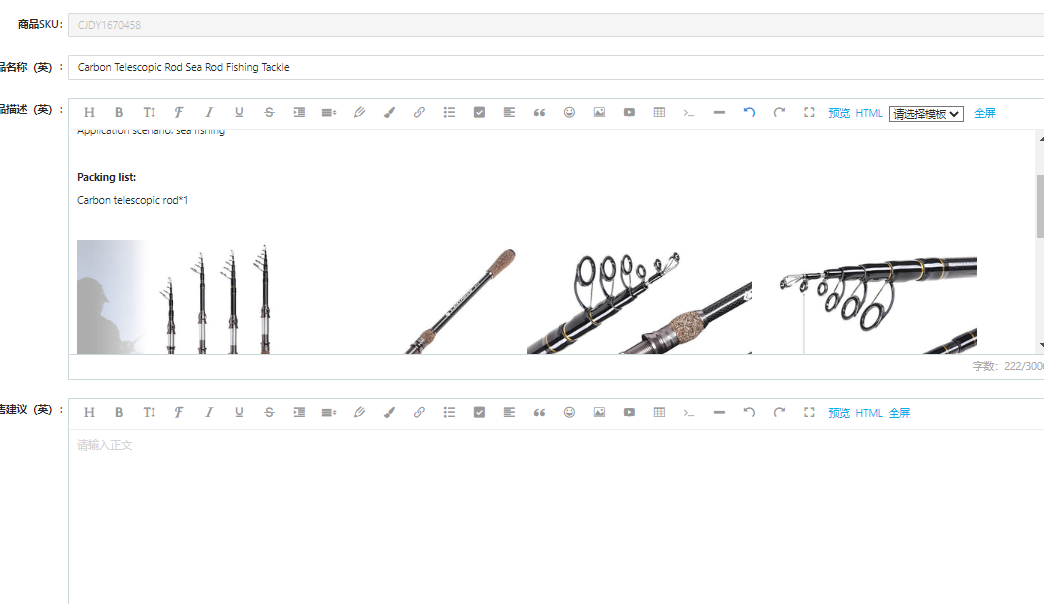Click 全屏 fullscreen link in the lower editor

point(899,413)
